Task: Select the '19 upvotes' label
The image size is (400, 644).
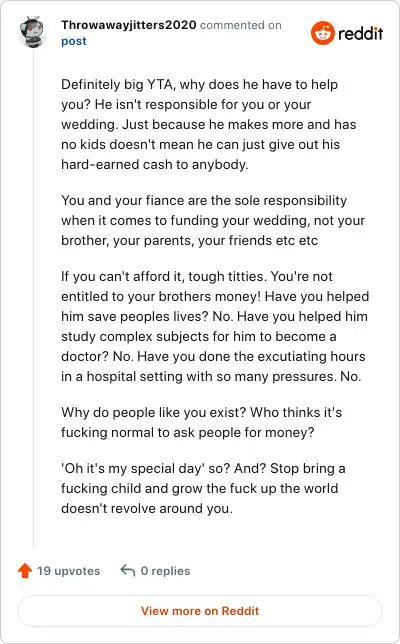Action: (x=69, y=571)
